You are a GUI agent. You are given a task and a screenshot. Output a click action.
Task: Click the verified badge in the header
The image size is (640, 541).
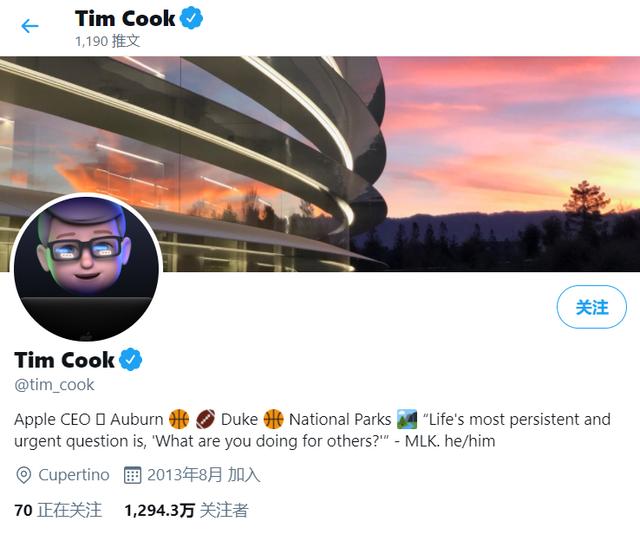click(x=192, y=18)
